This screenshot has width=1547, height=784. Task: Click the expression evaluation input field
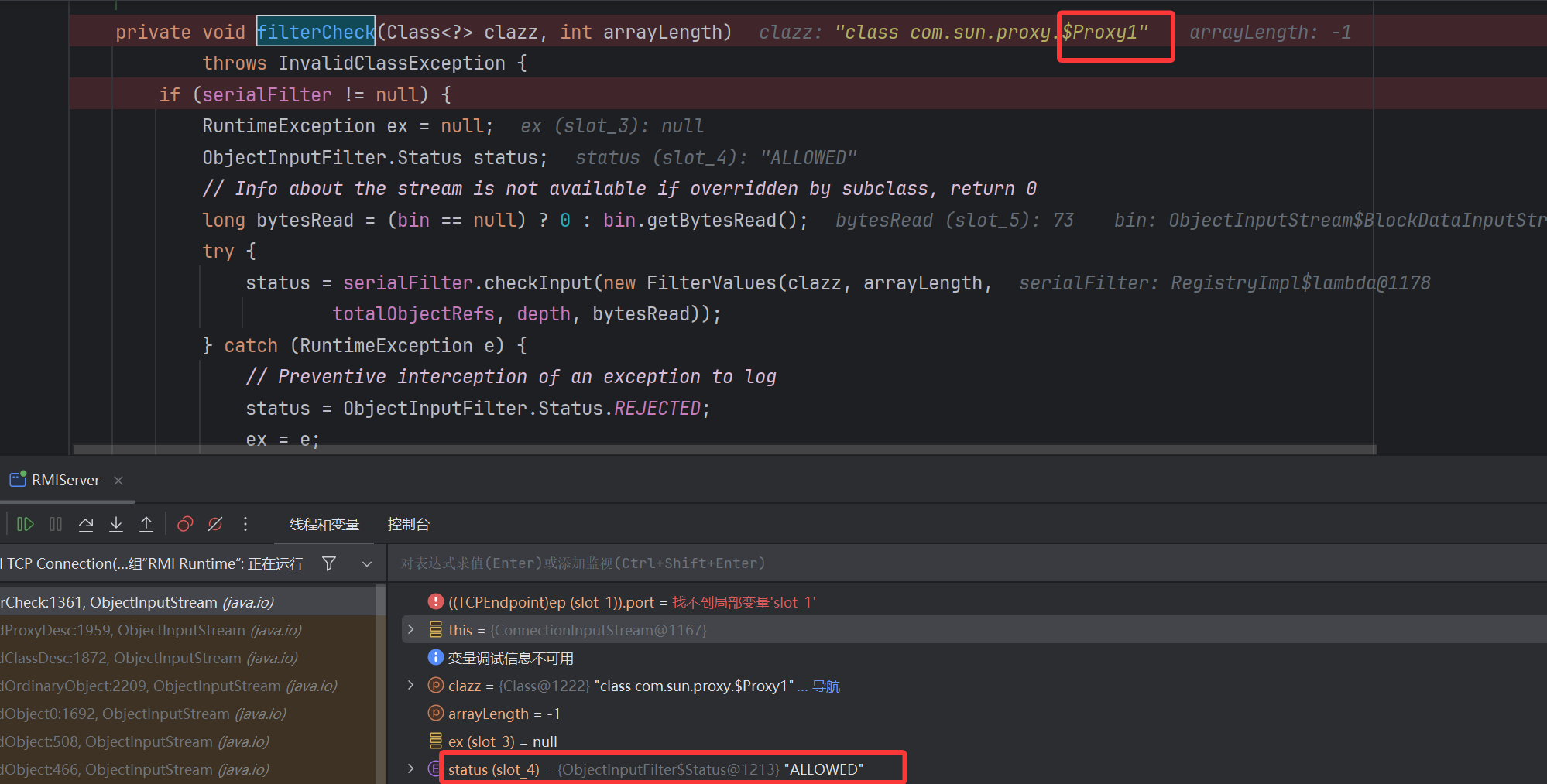(x=929, y=563)
